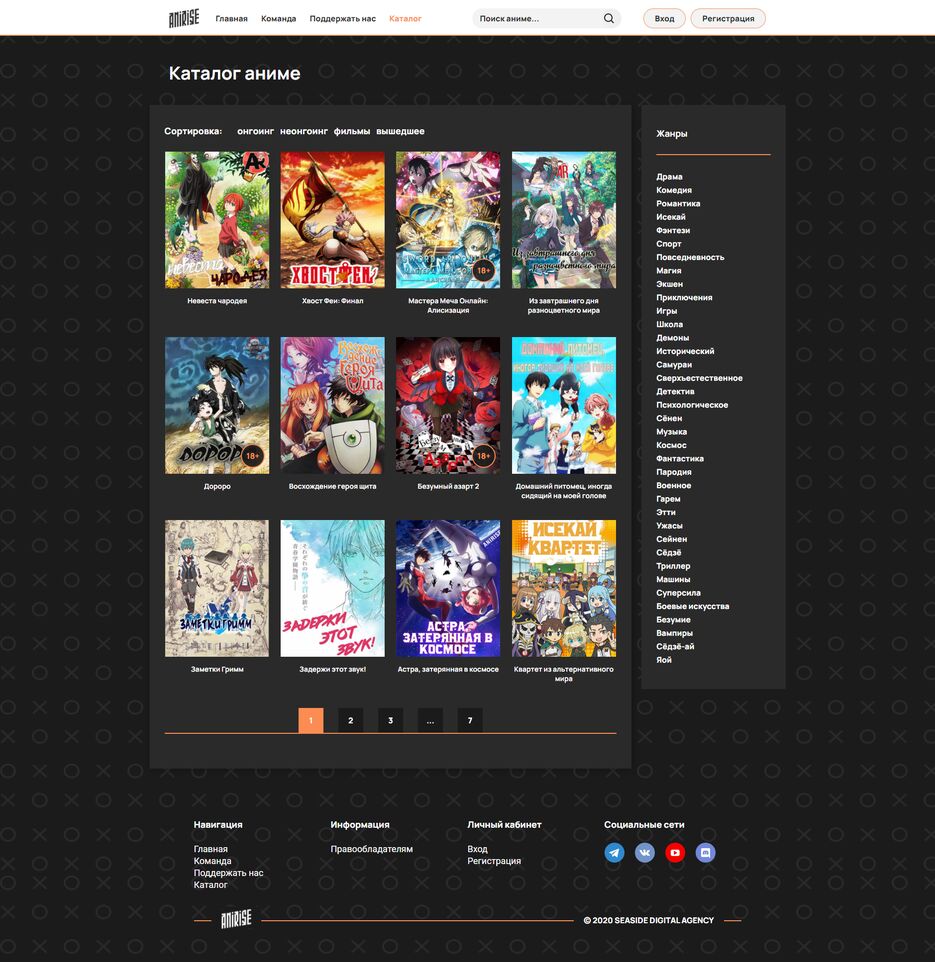Open the YouTube channel icon

click(676, 853)
